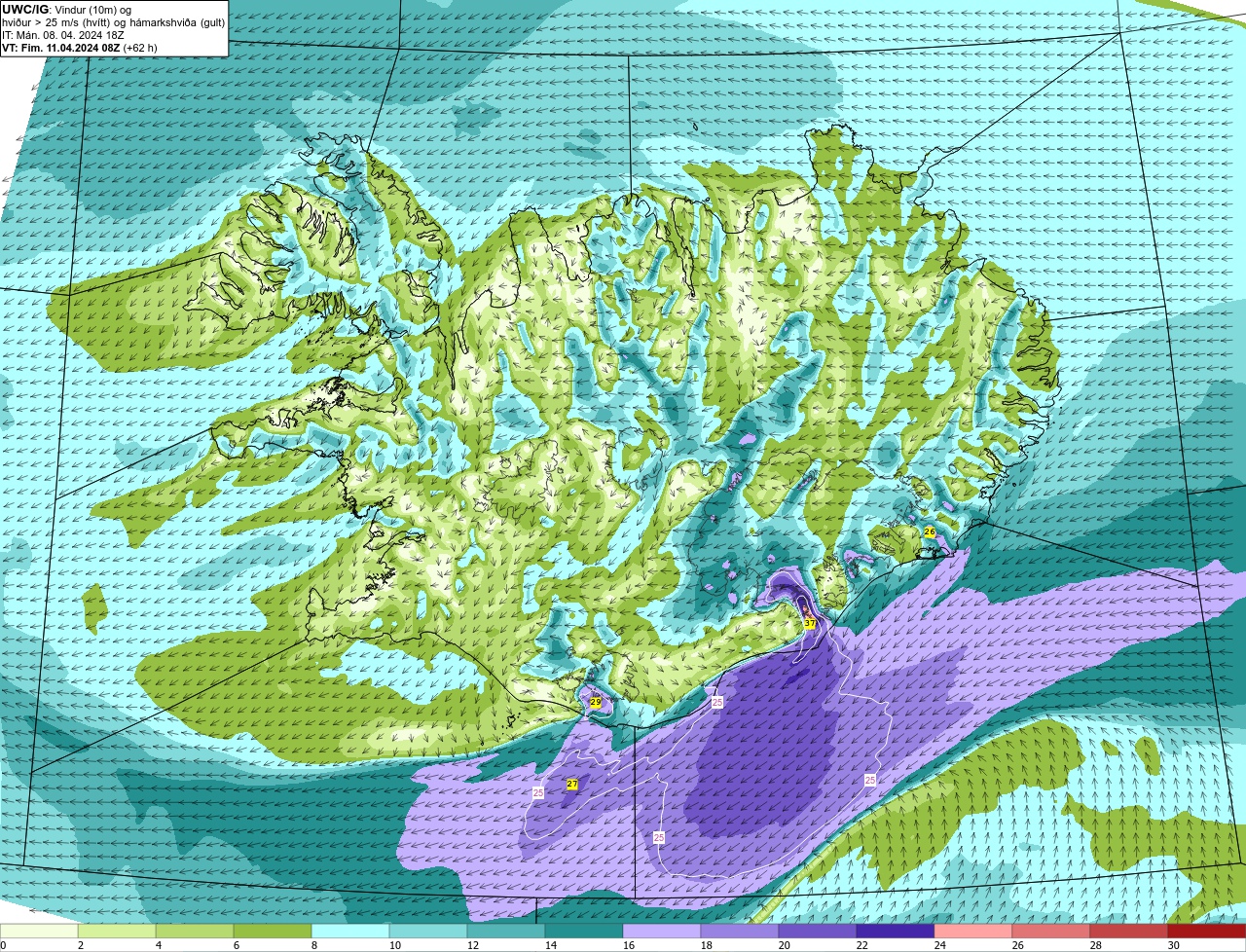Pick the 2–4 m/s light green legend swatch
Image resolution: width=1246 pixels, height=952 pixels.
click(x=117, y=932)
